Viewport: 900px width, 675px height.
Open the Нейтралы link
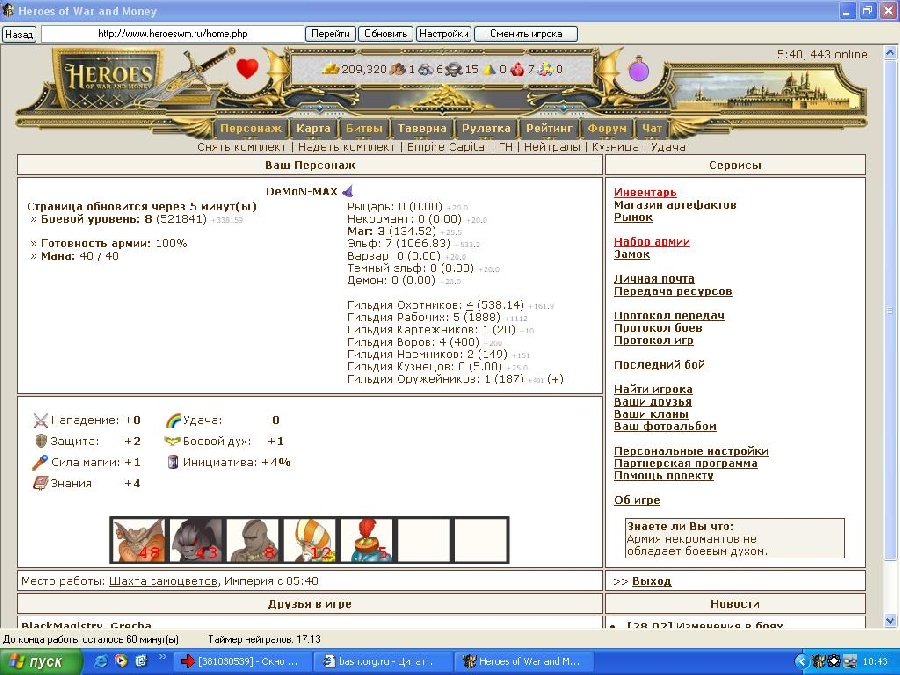[552, 147]
